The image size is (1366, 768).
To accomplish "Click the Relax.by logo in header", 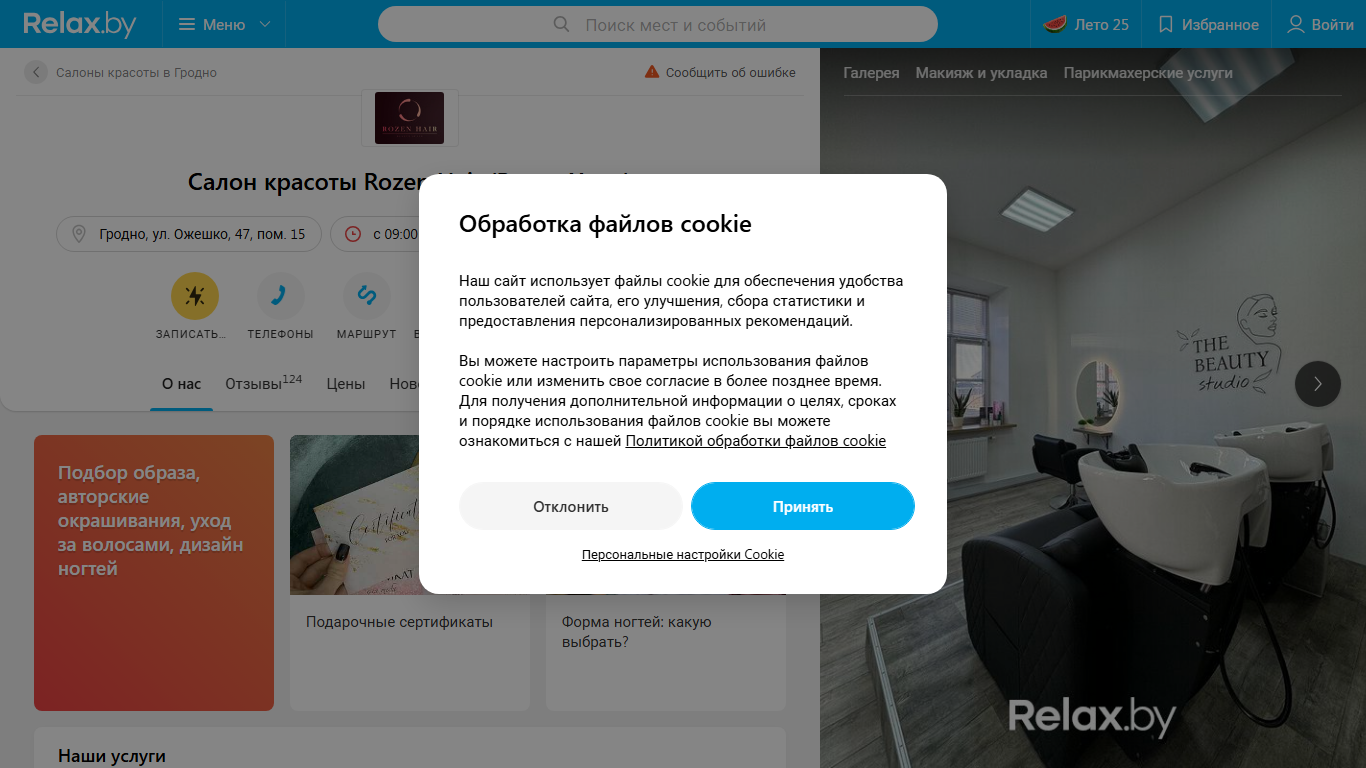I will (x=80, y=24).
